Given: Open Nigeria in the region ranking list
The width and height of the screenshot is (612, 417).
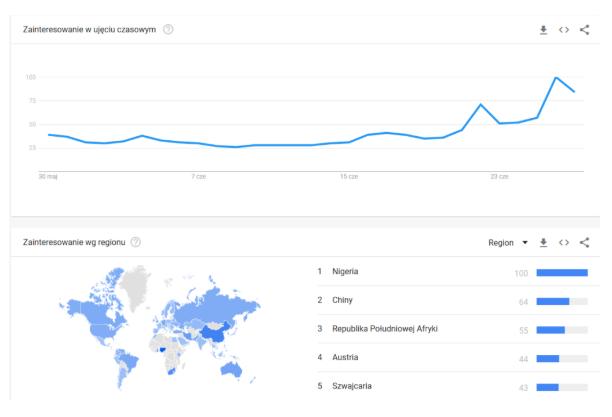Looking at the screenshot, I should [x=346, y=272].
